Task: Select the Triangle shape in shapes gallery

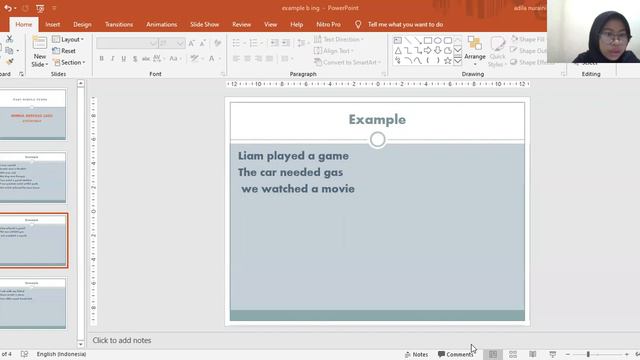Action: (x=398, y=50)
